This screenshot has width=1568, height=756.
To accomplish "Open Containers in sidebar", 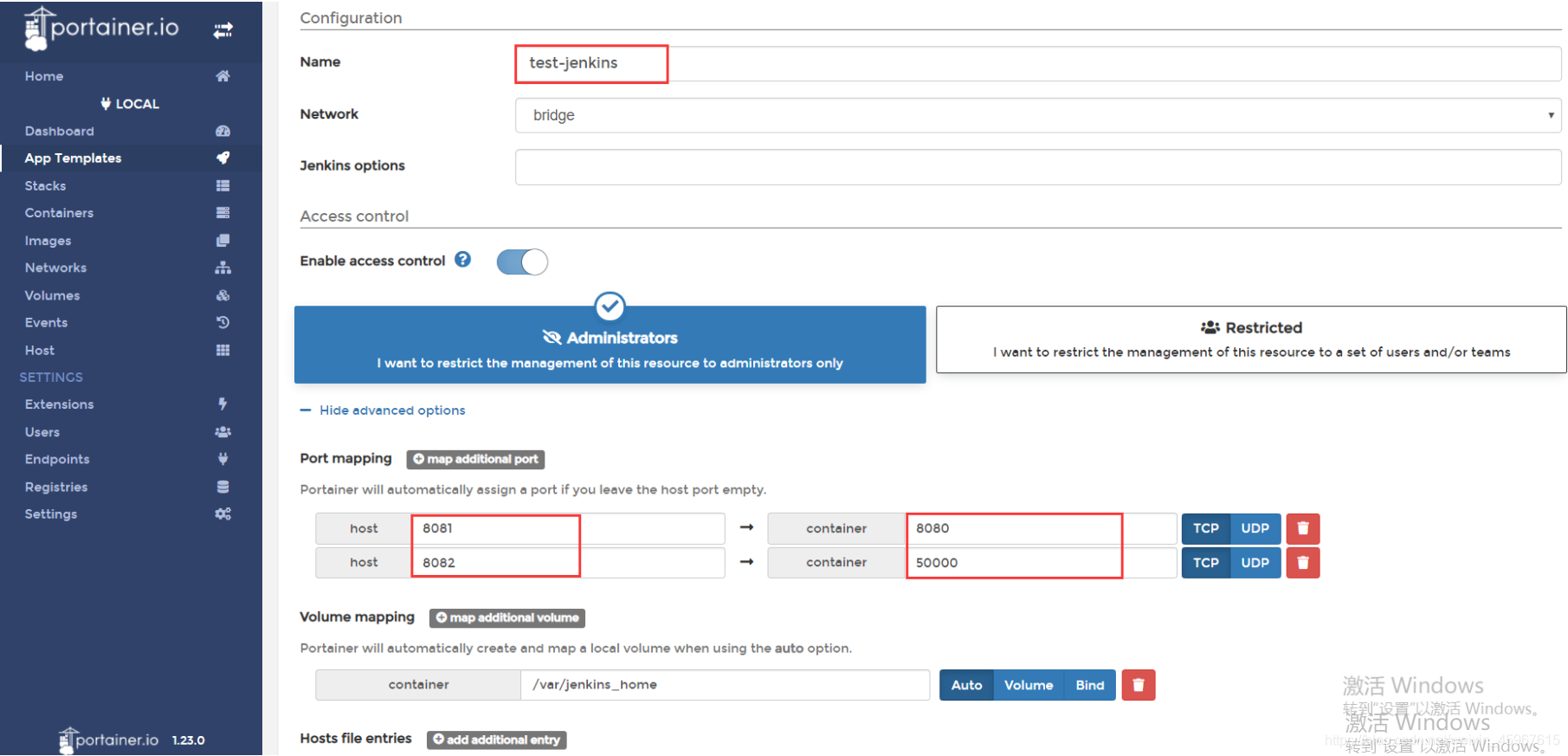I will coord(59,213).
